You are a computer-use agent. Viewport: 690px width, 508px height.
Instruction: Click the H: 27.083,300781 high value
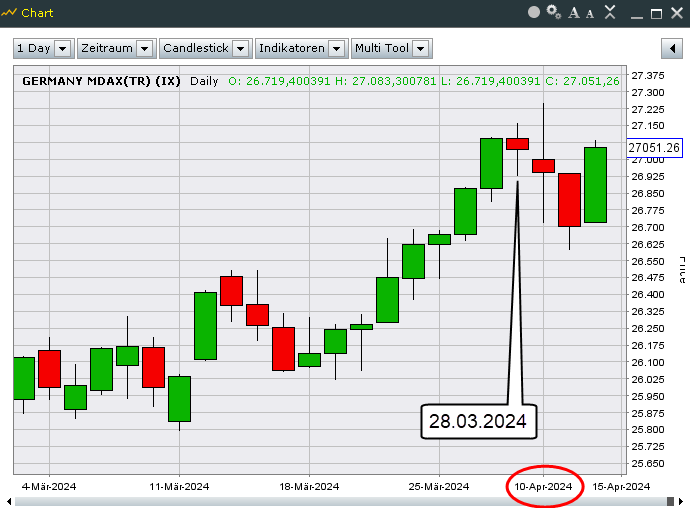click(385, 81)
